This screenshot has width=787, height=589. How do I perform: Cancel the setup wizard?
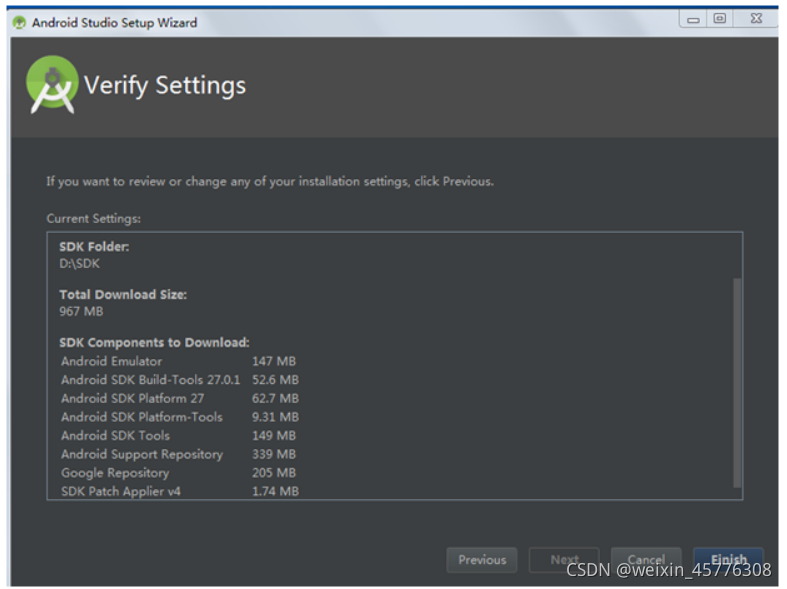pos(646,559)
